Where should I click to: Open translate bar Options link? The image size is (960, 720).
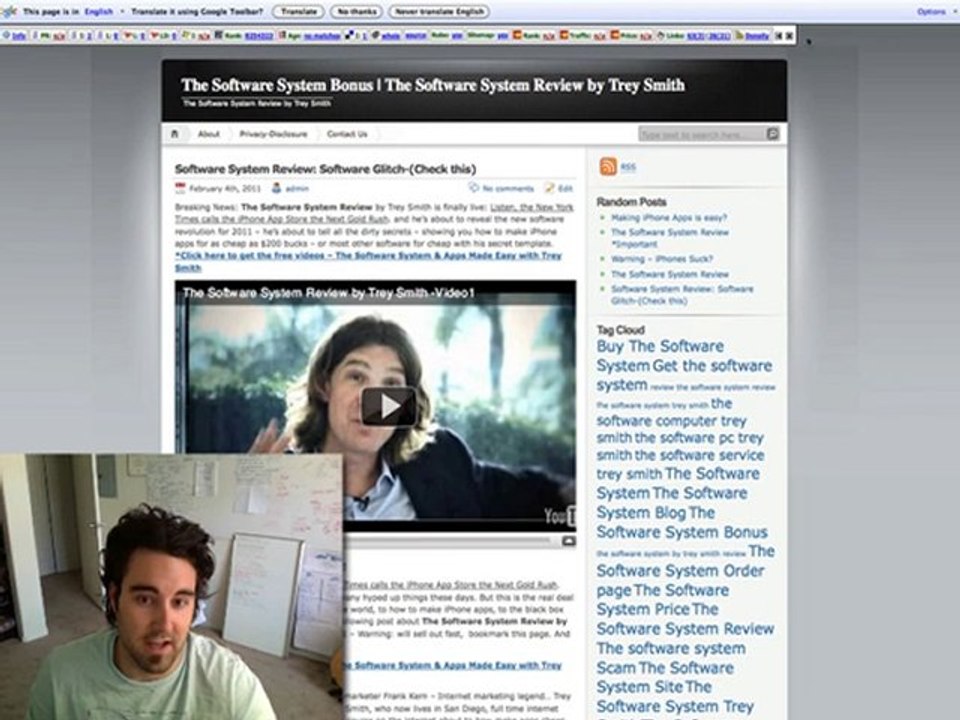[931, 11]
